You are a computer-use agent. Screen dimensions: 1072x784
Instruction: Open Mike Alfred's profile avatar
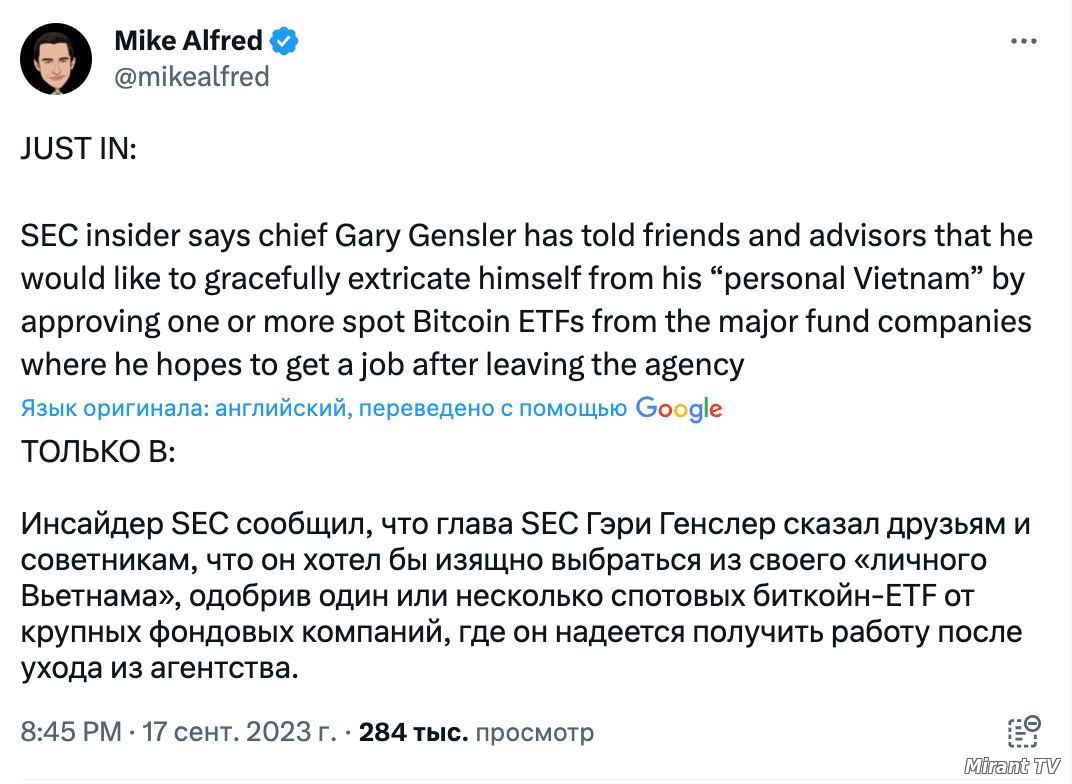point(56,59)
